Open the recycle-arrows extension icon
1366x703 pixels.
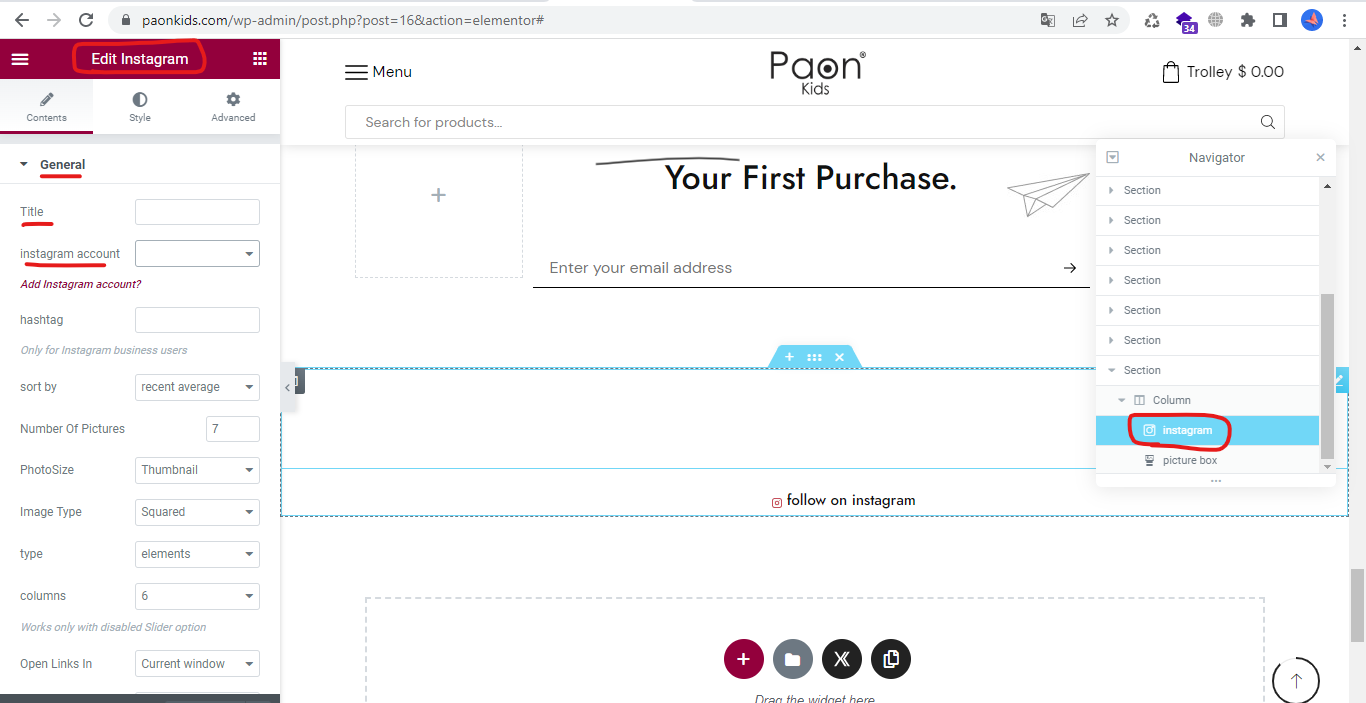click(1153, 20)
